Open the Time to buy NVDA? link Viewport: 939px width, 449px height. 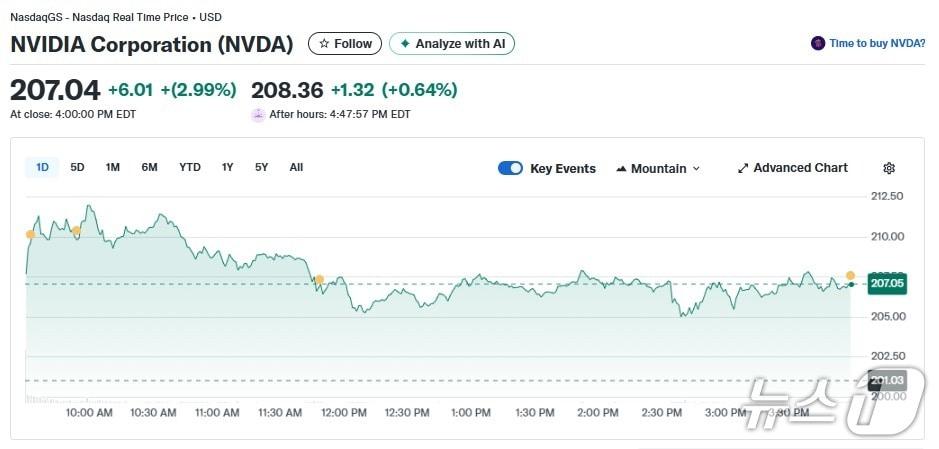876,44
